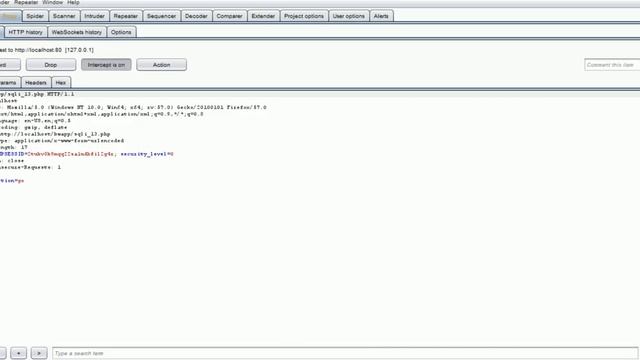
Task: Open the User options tab
Action: coord(349,16)
